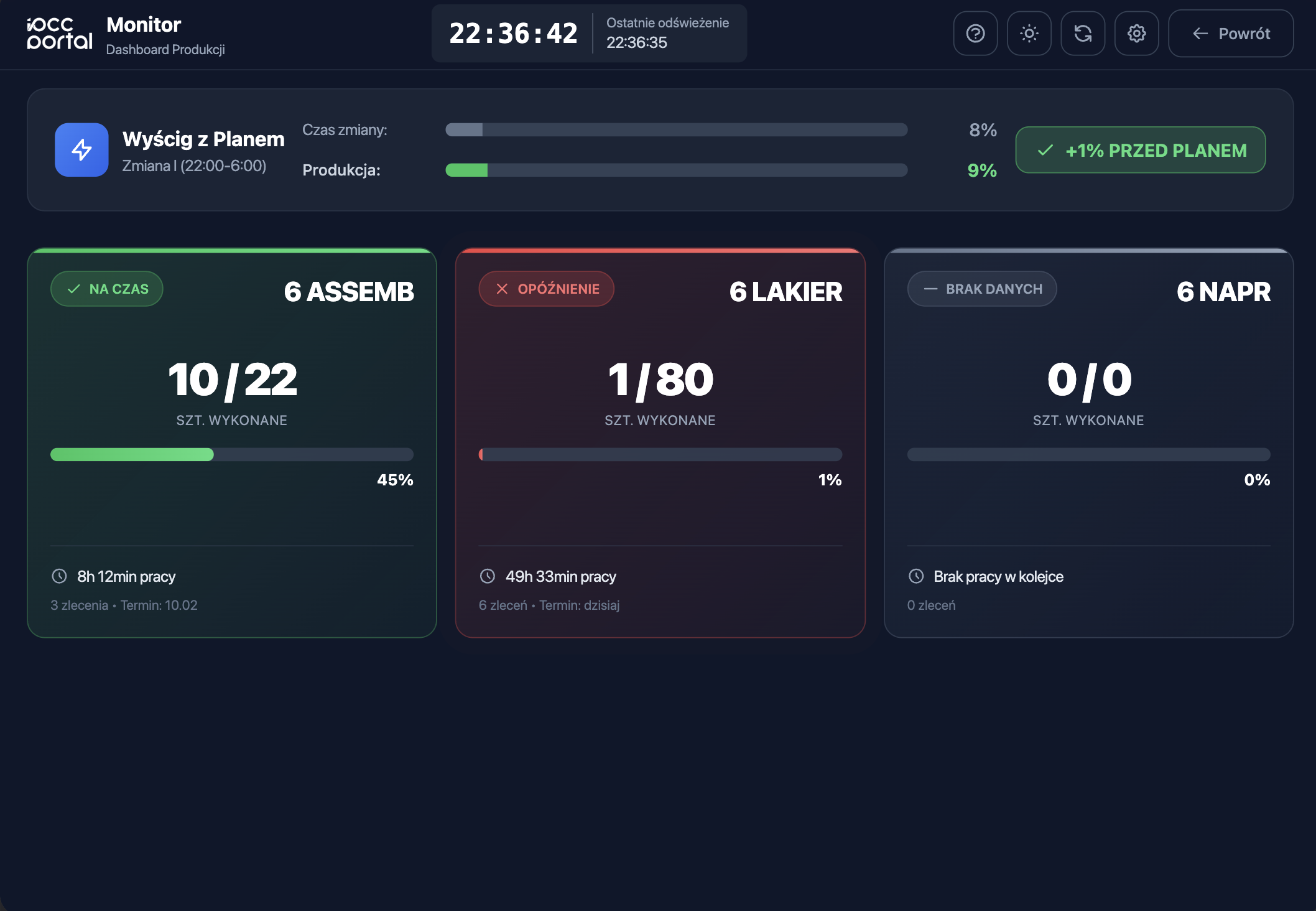Click clock icon beside 49h 33min pracy
This screenshot has height=911, width=1316.
(x=488, y=576)
